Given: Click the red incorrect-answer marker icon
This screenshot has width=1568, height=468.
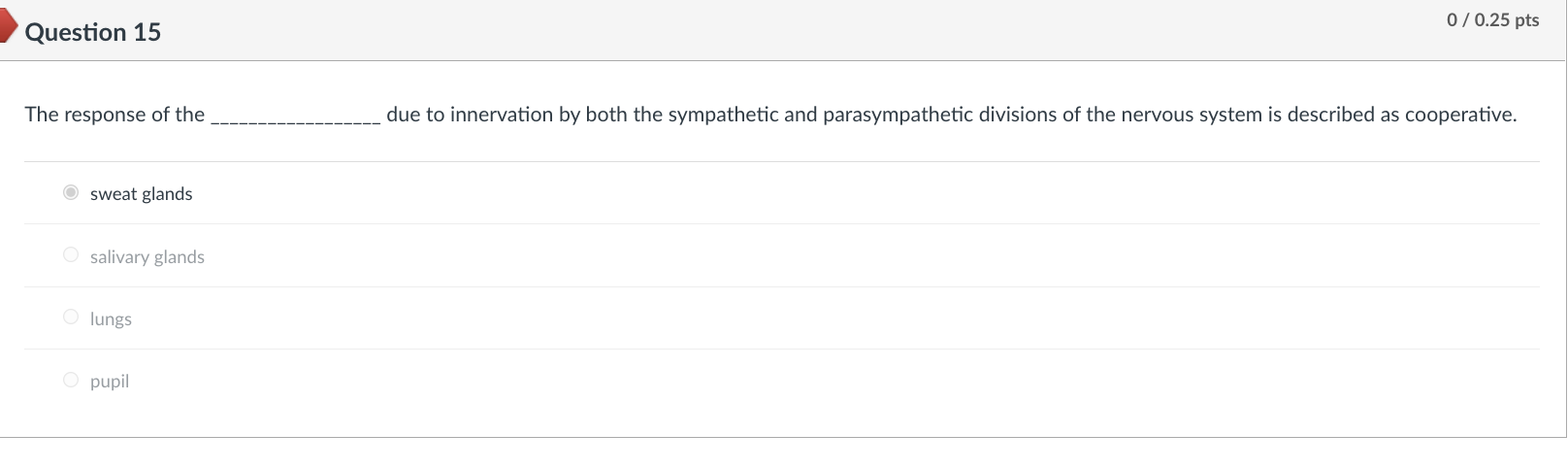Looking at the screenshot, I should click(x=8, y=24).
